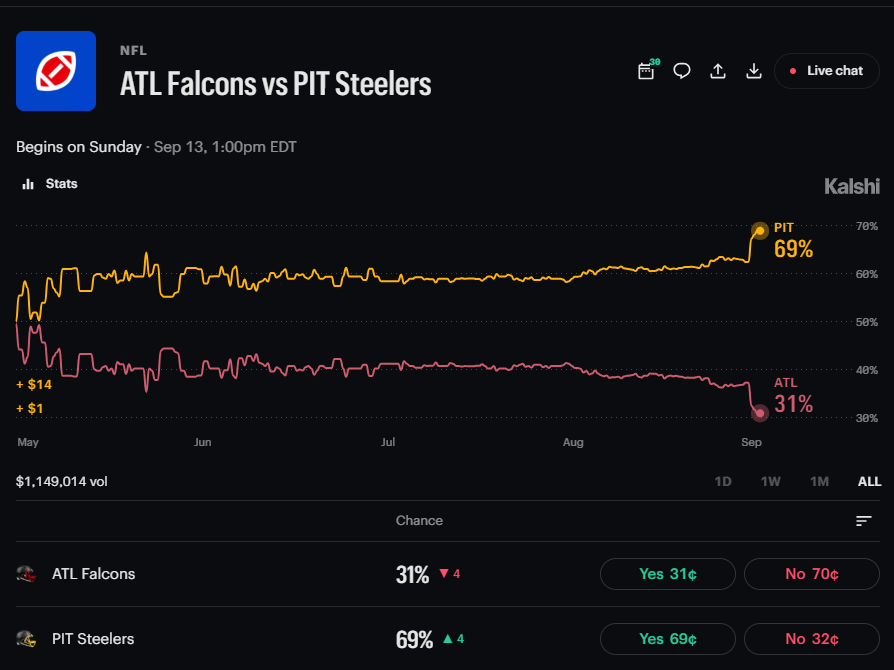
Task: Click the share upload icon
Action: point(718,71)
